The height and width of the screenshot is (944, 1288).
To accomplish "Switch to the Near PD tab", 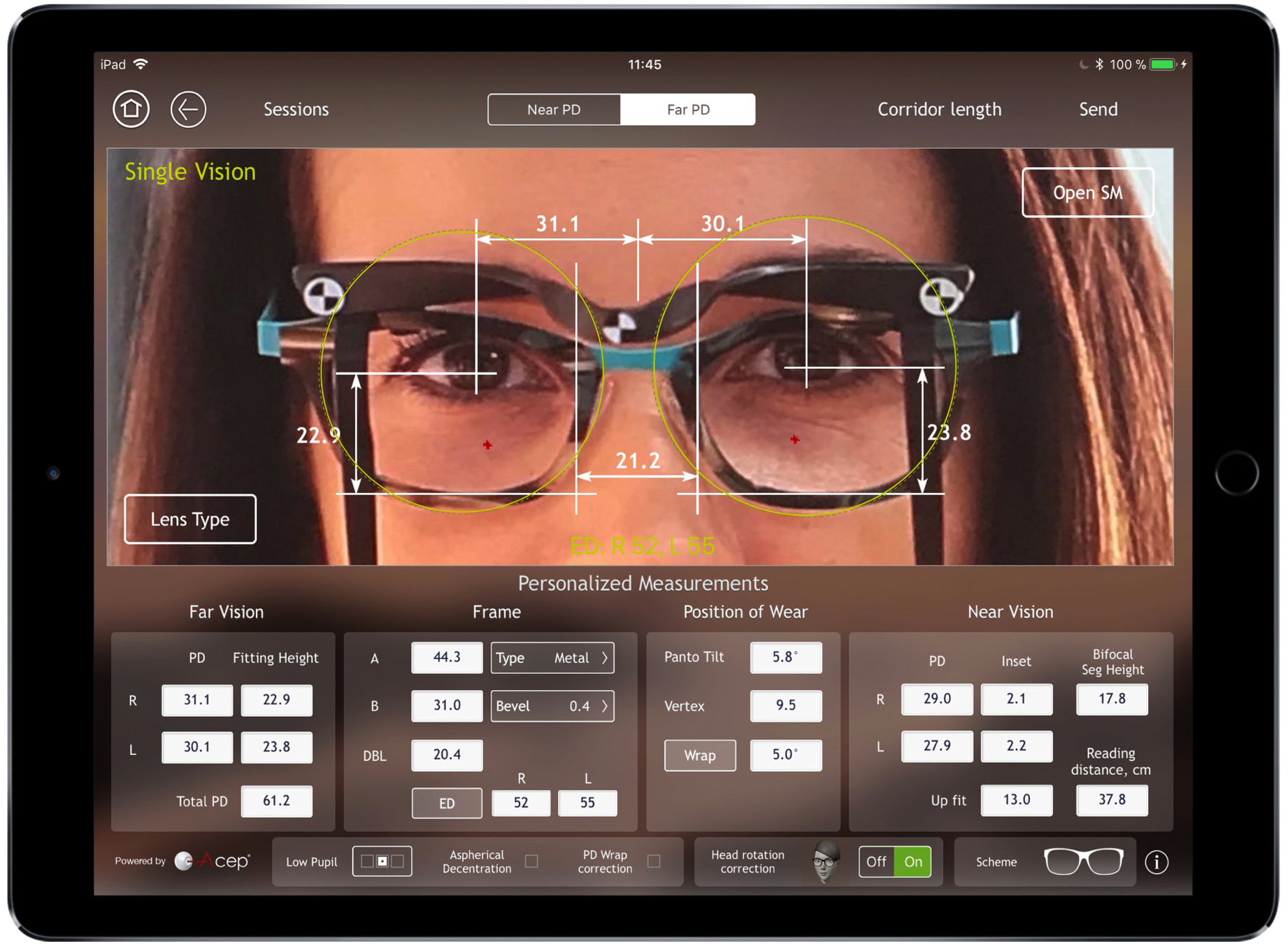I will [x=554, y=110].
